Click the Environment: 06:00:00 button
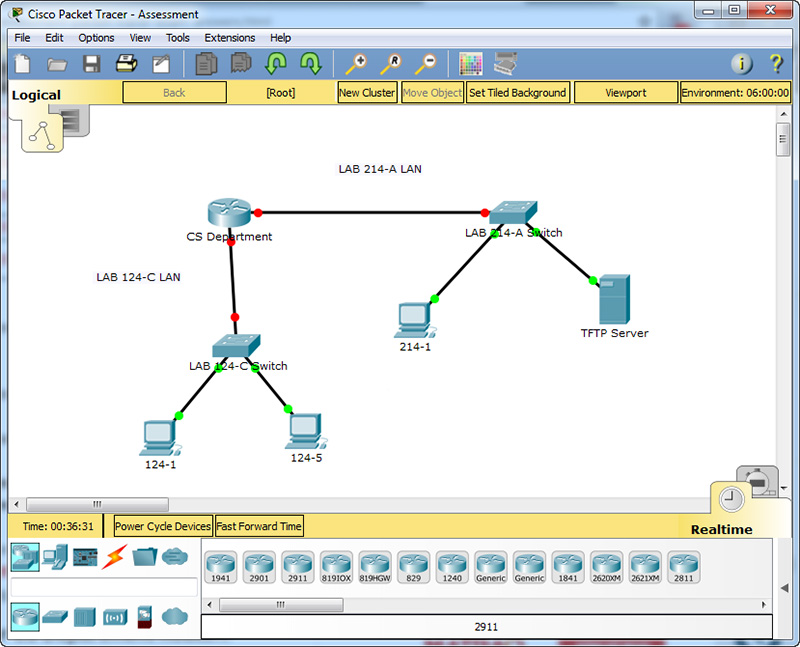The width and height of the screenshot is (800, 647). pyautogui.click(x=735, y=93)
